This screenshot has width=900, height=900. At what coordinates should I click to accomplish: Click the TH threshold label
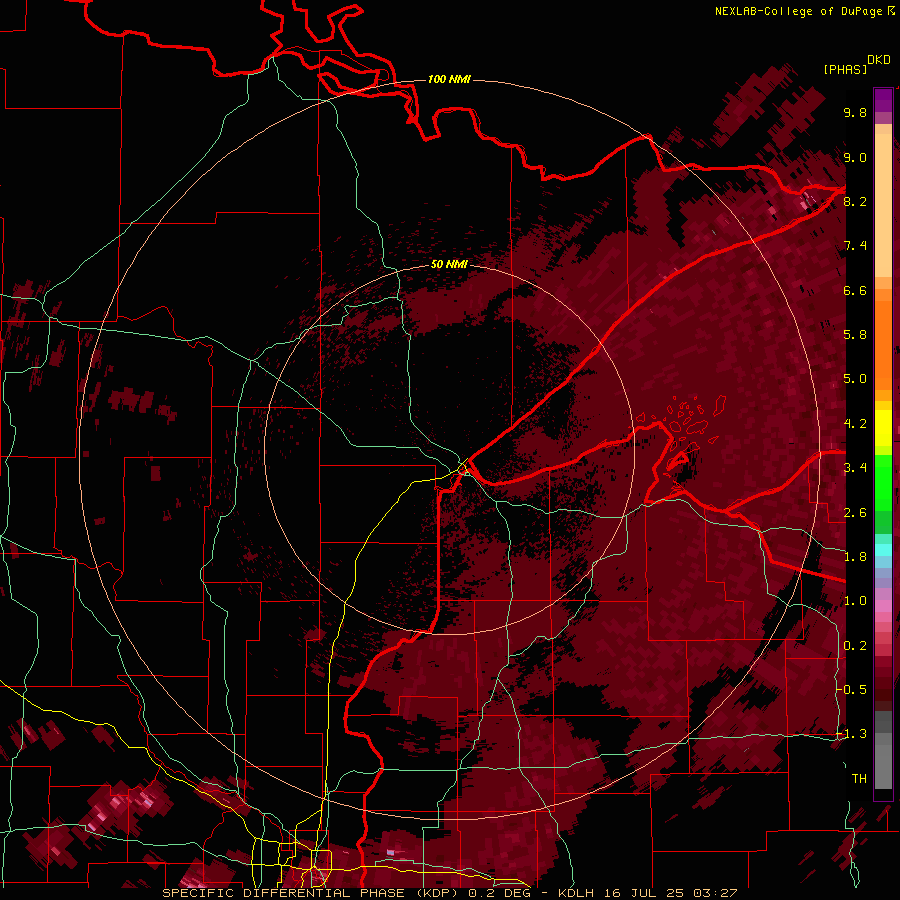[859, 779]
